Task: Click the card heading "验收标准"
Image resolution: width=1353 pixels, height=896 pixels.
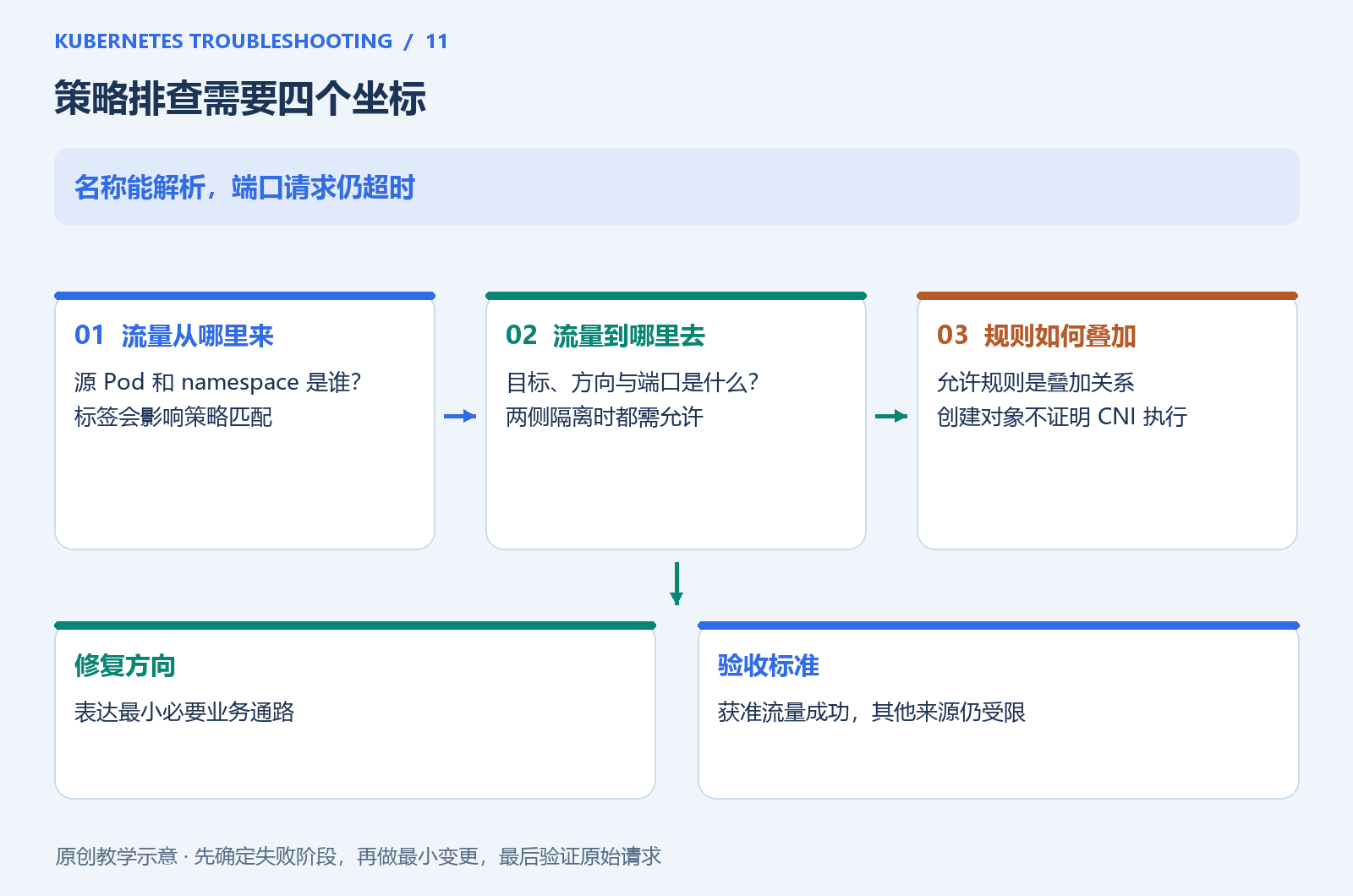Action: click(769, 665)
